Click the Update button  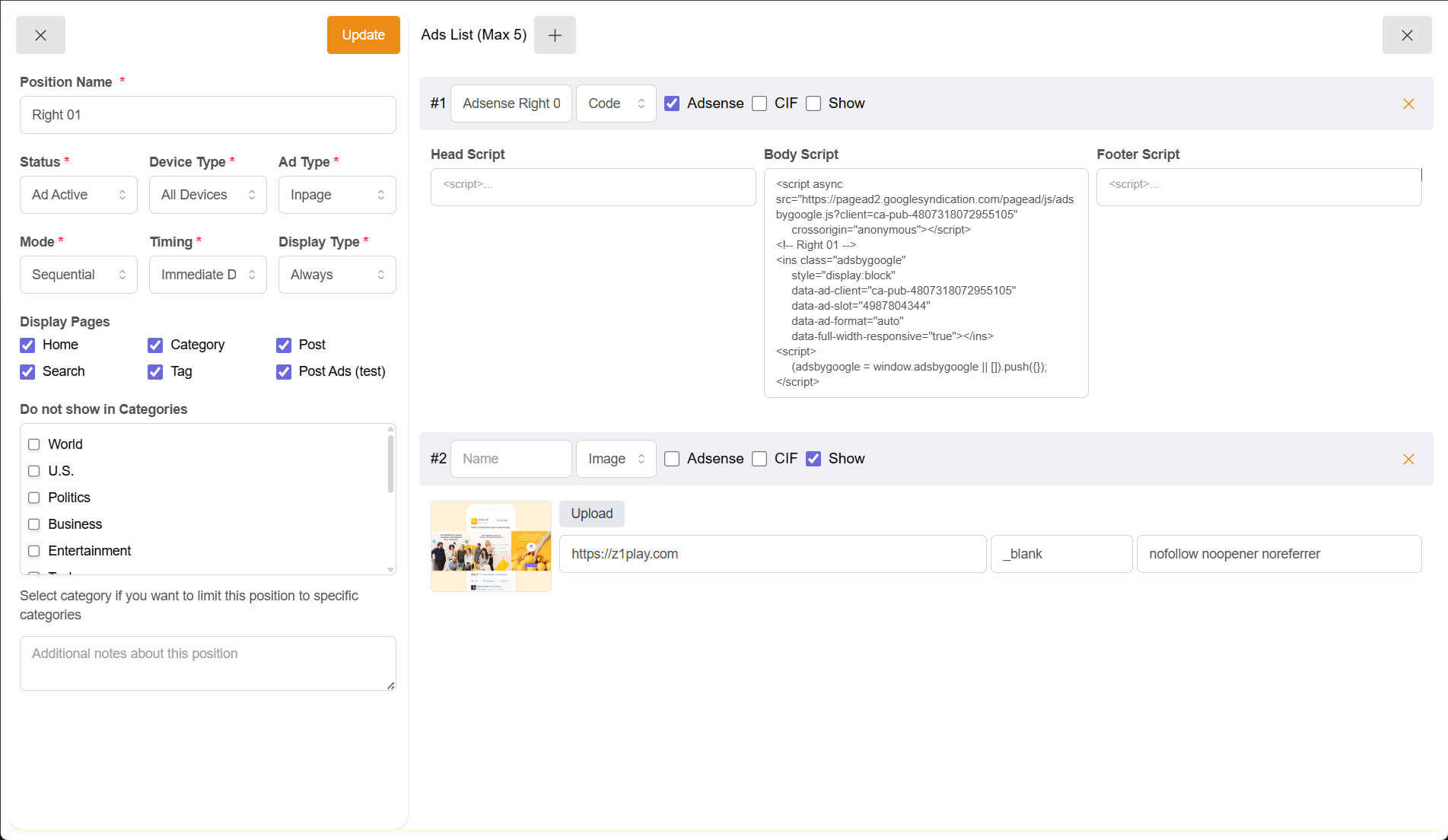point(363,35)
